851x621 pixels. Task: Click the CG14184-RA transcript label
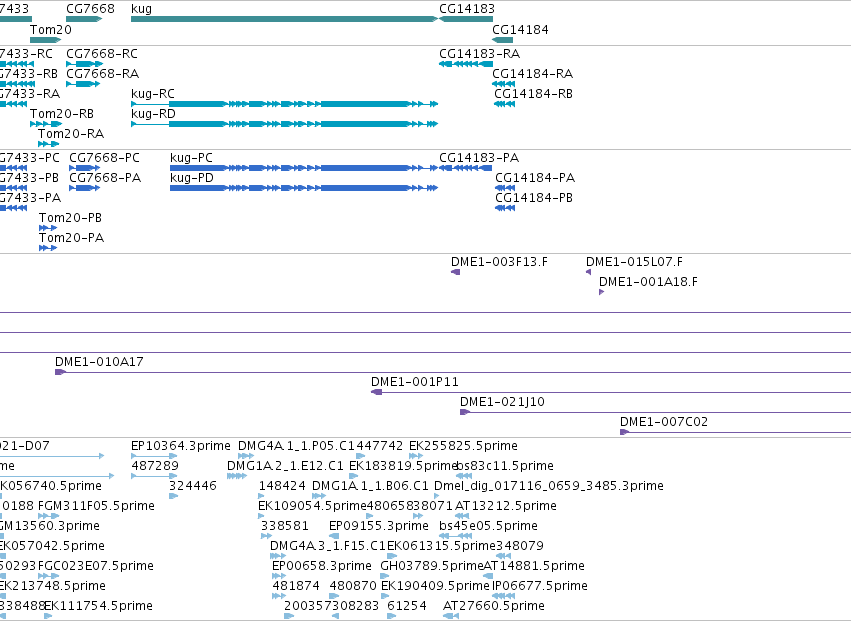tap(532, 73)
